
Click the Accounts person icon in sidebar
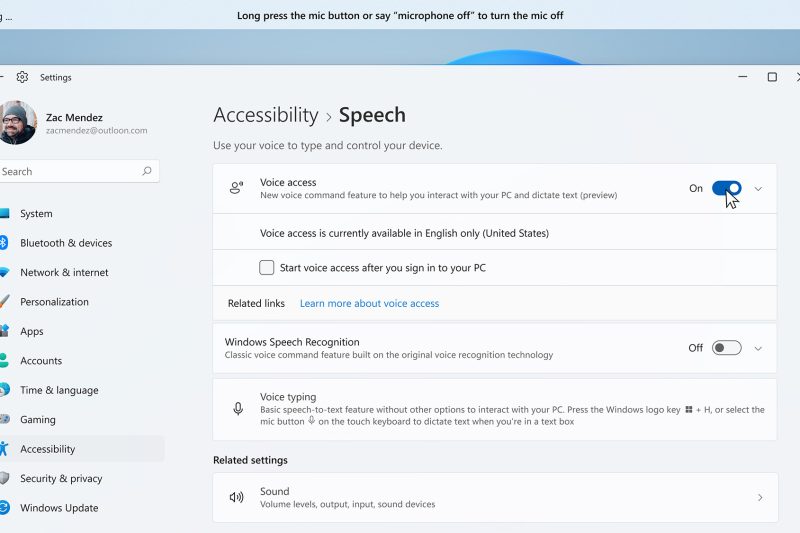[x=4, y=361]
